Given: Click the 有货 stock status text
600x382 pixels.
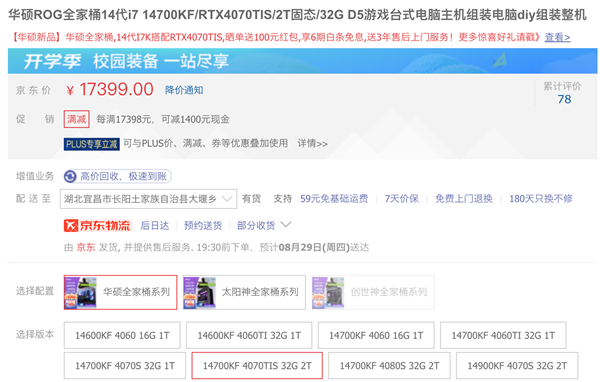Looking at the screenshot, I should (x=251, y=199).
